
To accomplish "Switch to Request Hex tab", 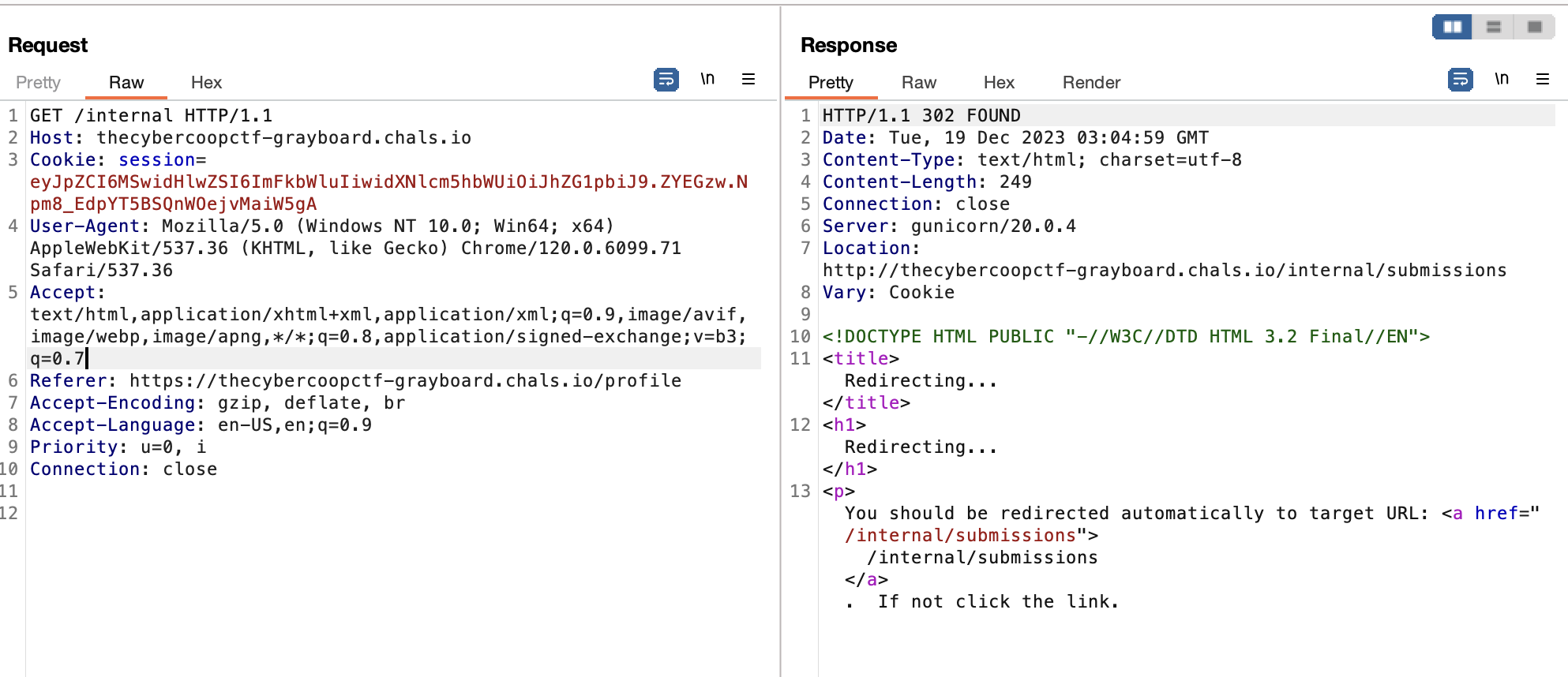I will point(206,83).
